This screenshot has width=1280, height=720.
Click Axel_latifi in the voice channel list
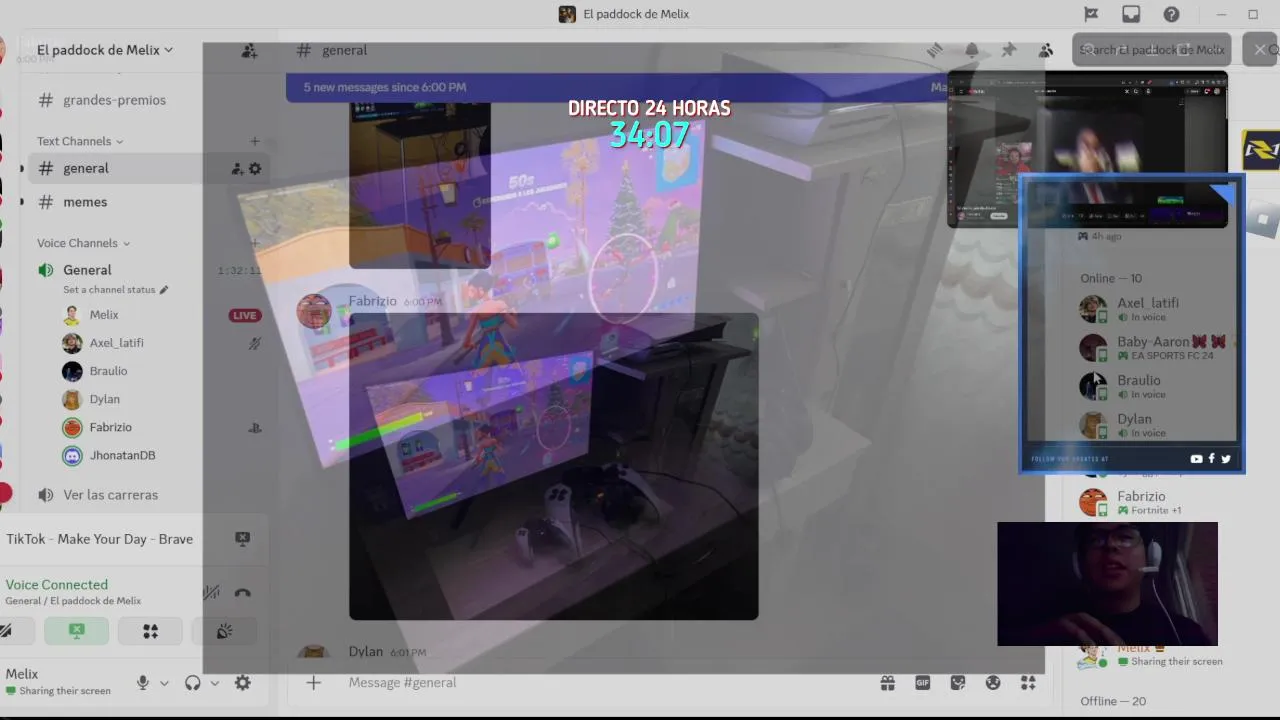point(116,343)
